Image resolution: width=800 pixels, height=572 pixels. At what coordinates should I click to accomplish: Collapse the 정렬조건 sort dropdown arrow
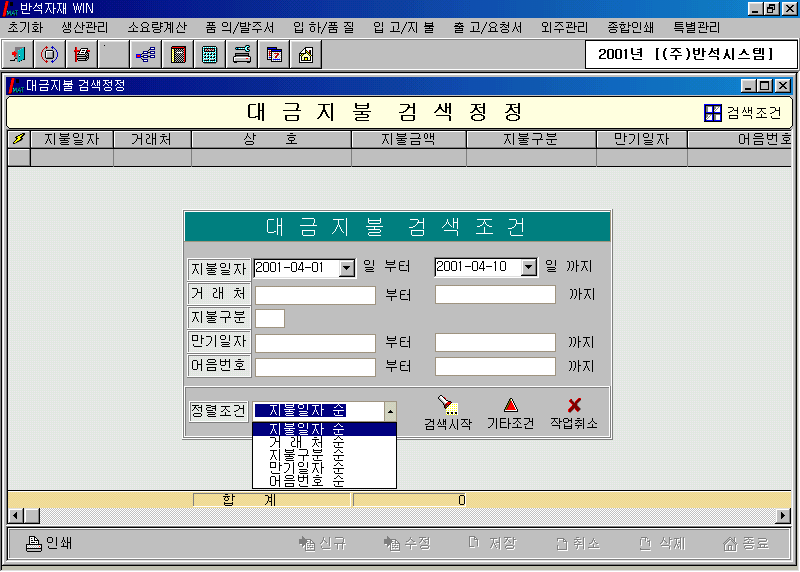[390, 411]
